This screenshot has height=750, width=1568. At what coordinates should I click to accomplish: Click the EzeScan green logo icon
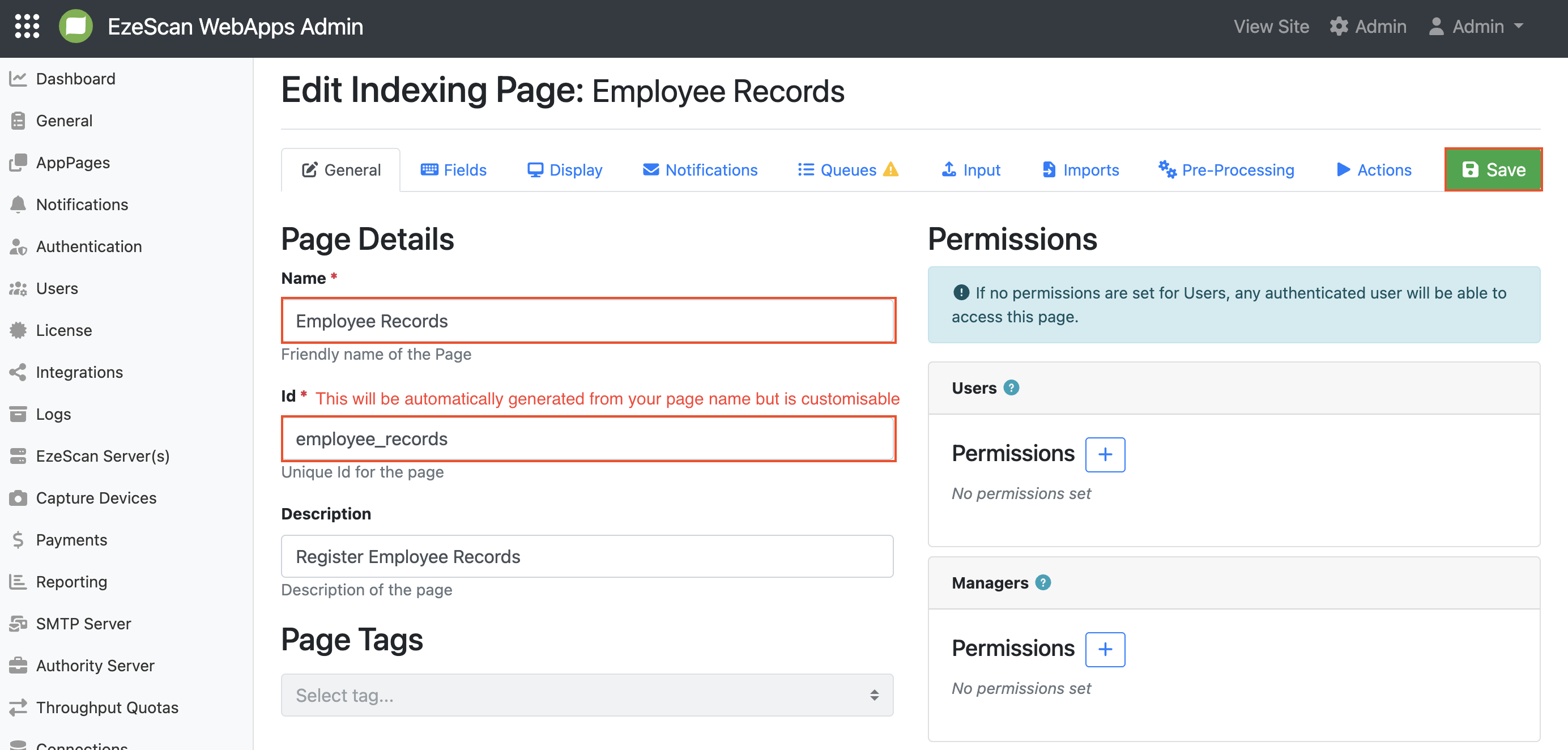[75, 26]
